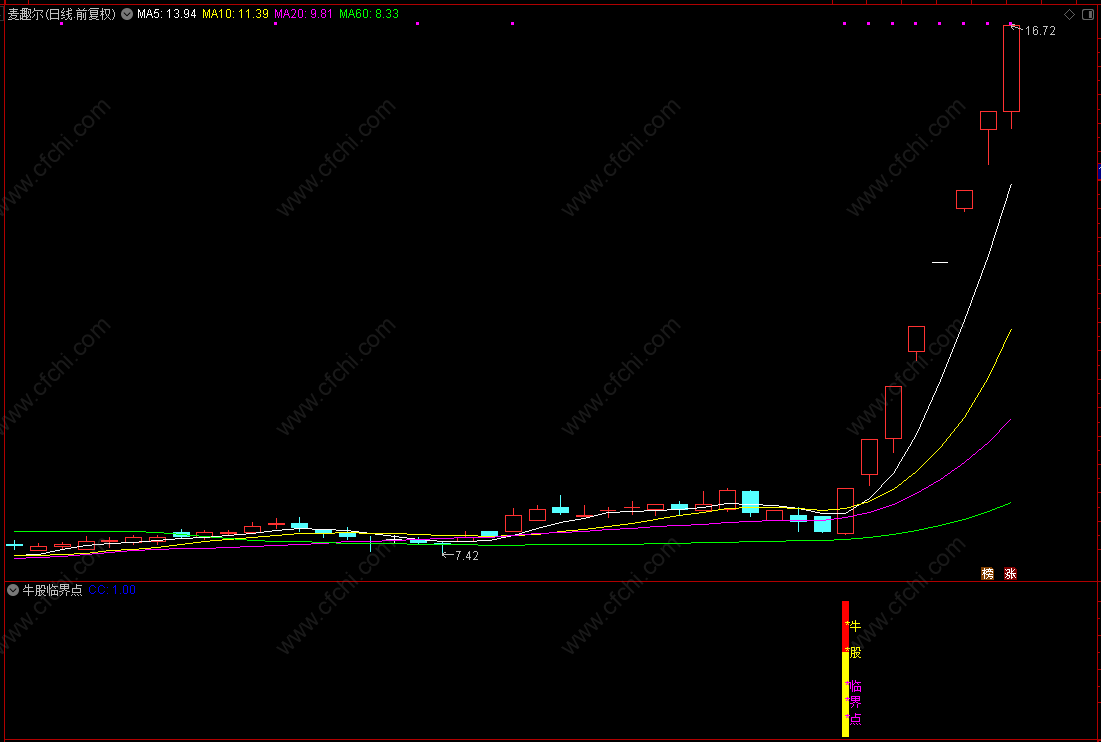Select the MA5: 13.94 label
Image resolution: width=1101 pixels, height=742 pixels.
166,13
